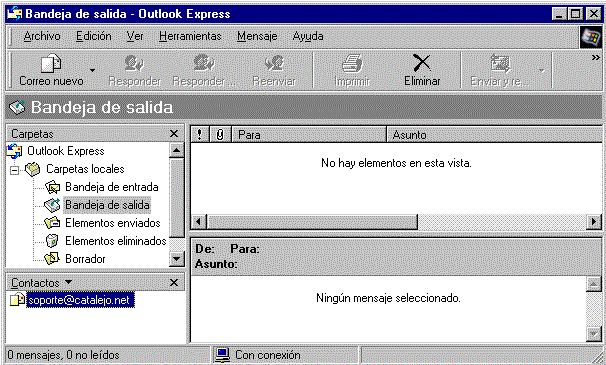Select the Imprimir printer icon
The image size is (606, 365).
352,63
